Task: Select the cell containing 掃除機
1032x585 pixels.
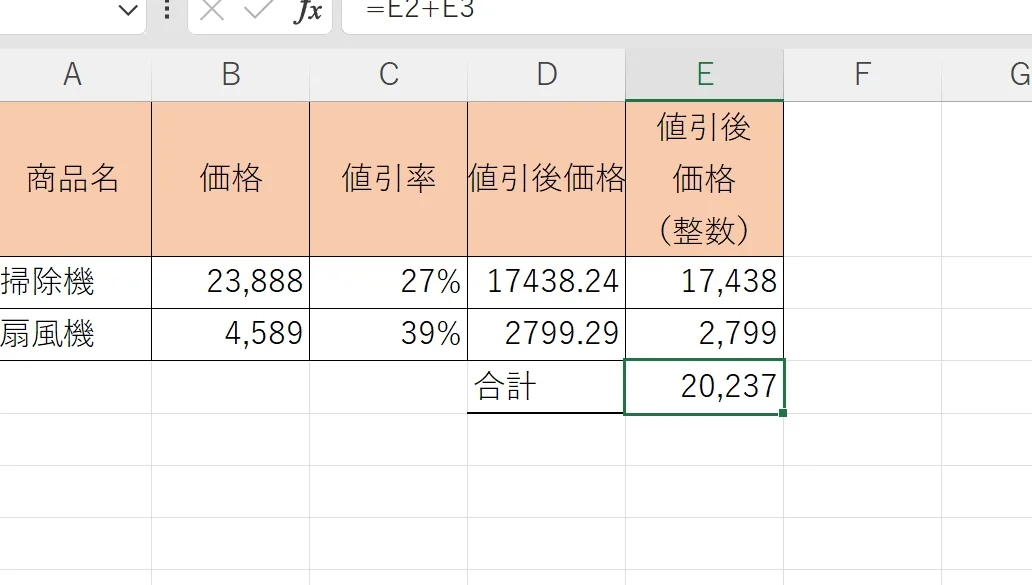Action: click(x=72, y=282)
